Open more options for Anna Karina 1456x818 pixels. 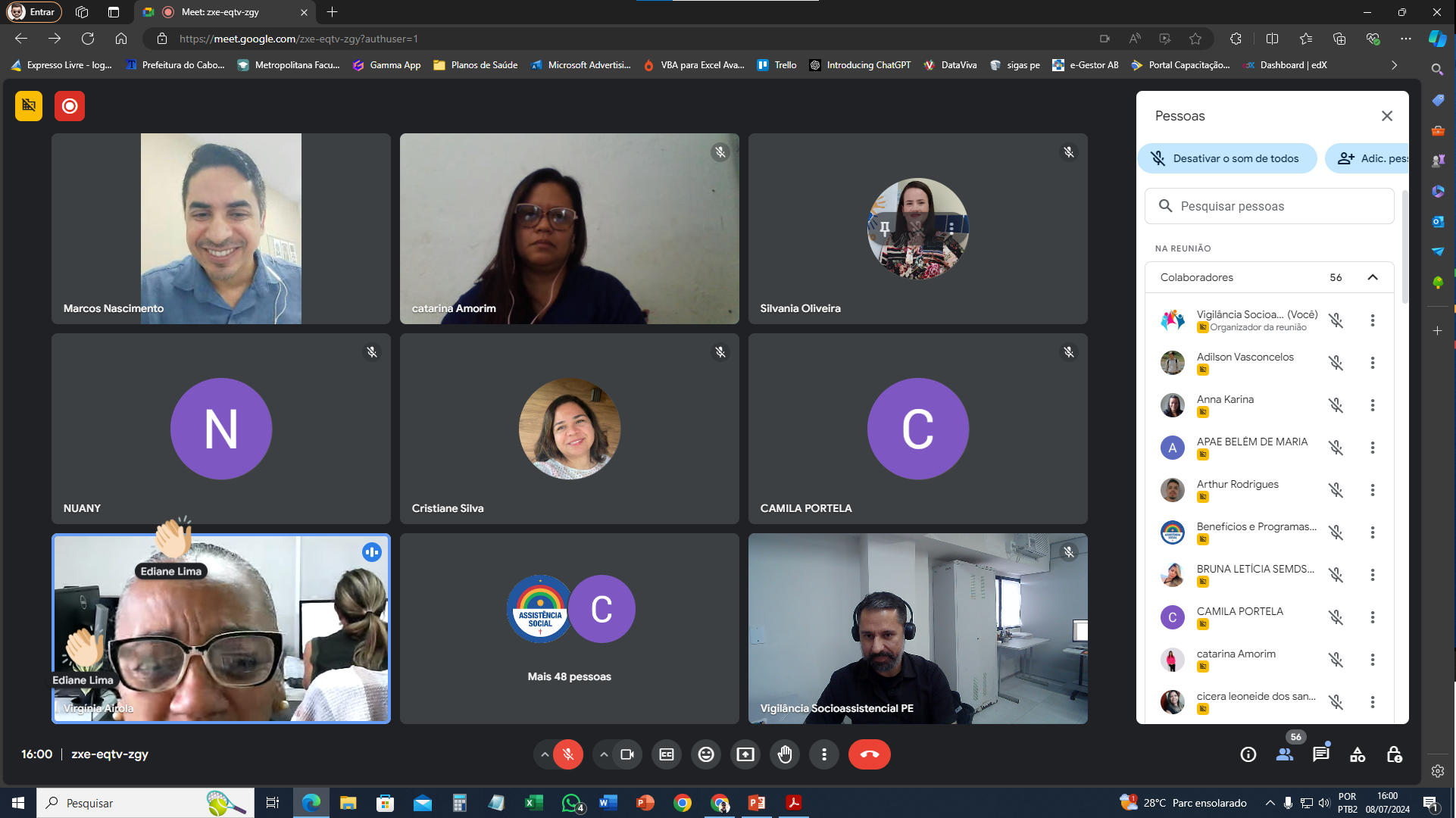(x=1373, y=405)
